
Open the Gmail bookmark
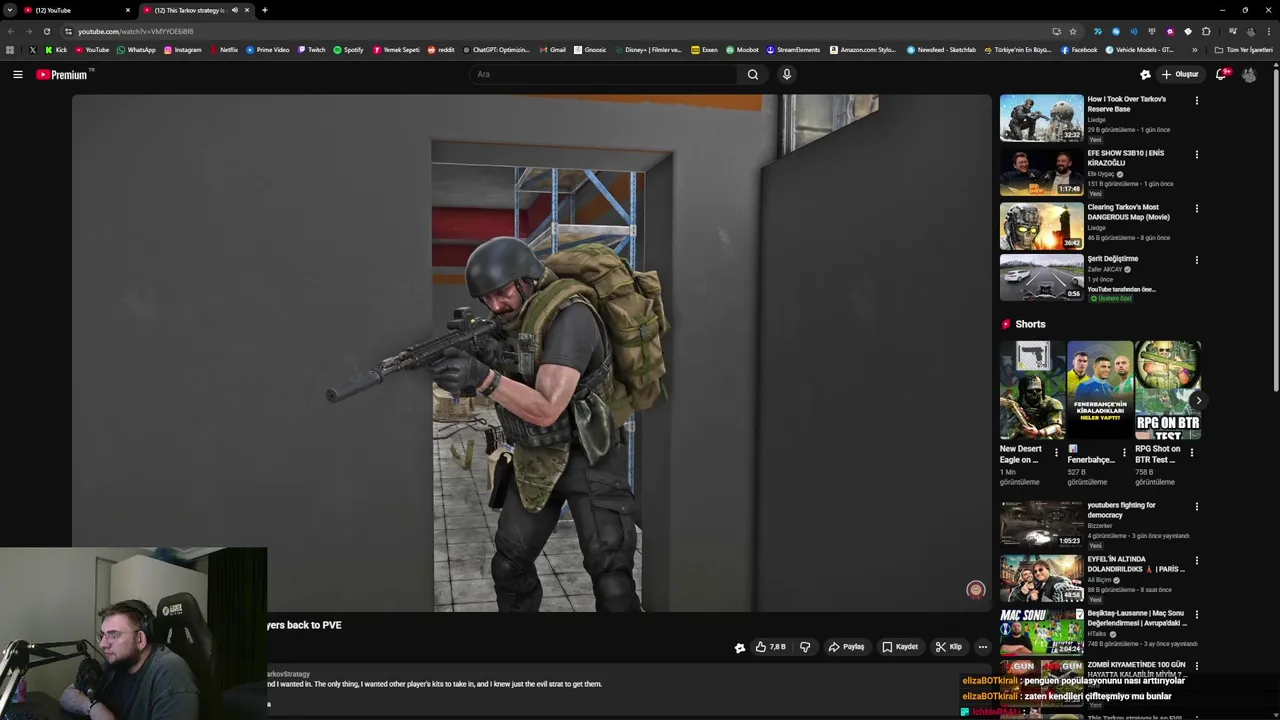pyautogui.click(x=553, y=49)
